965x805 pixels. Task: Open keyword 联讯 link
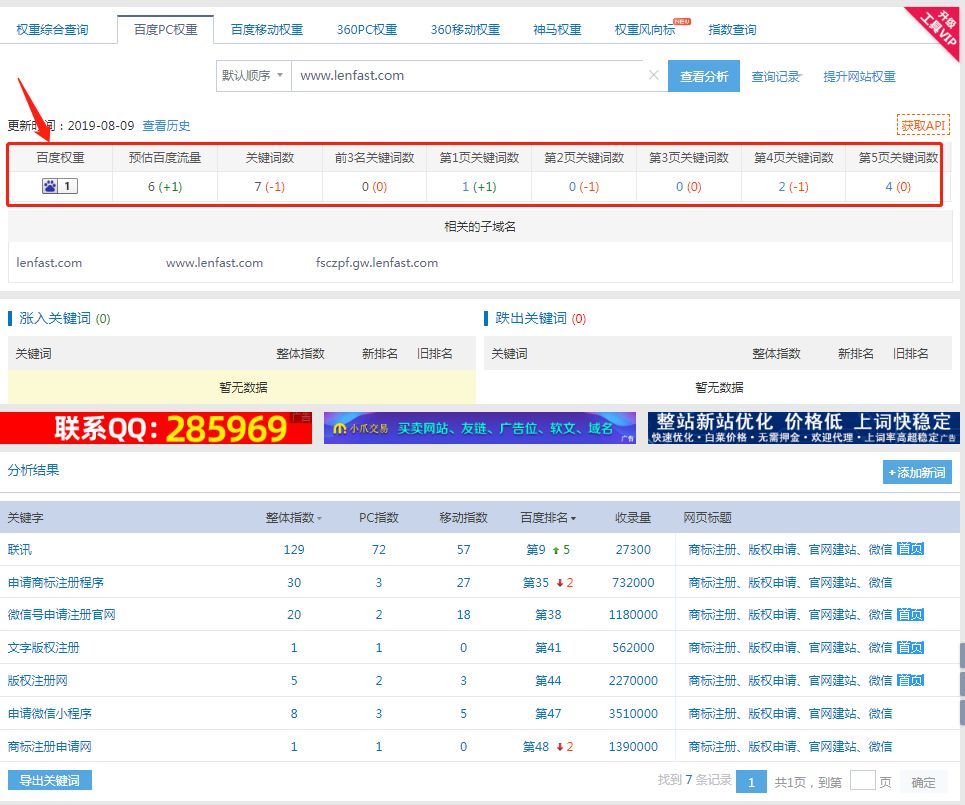[20, 550]
